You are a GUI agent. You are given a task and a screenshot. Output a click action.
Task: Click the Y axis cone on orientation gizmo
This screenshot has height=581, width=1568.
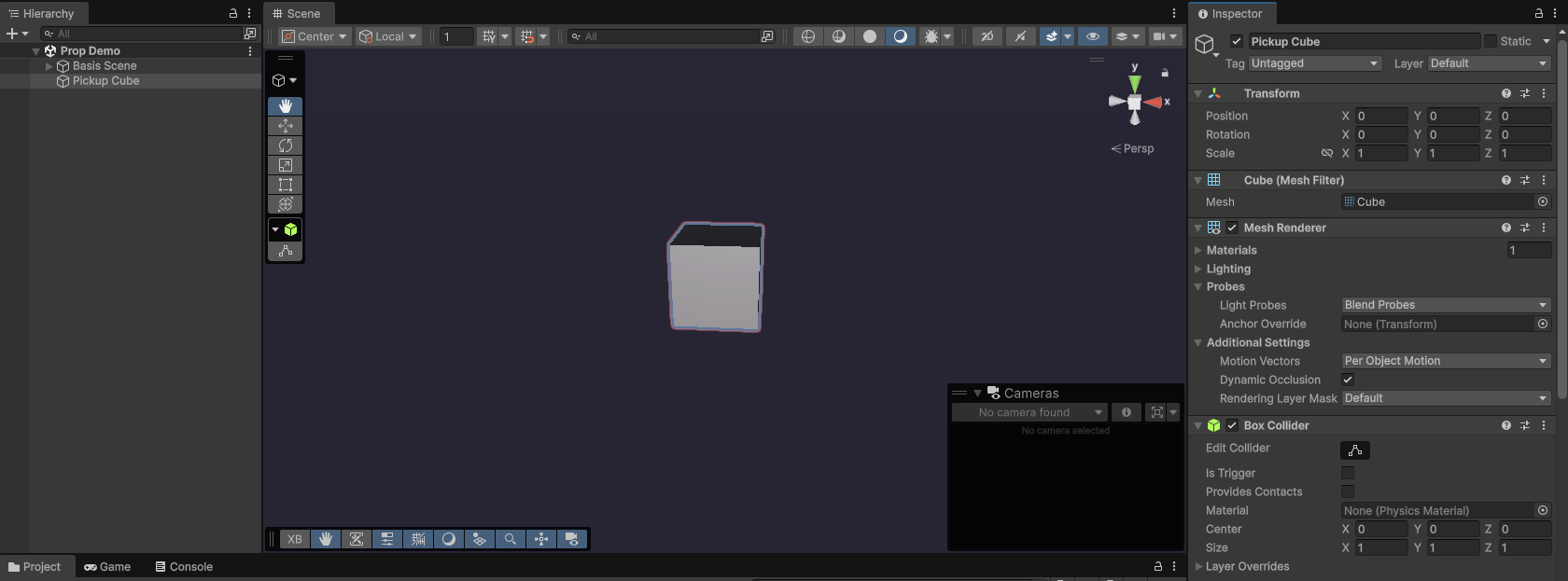[1135, 82]
